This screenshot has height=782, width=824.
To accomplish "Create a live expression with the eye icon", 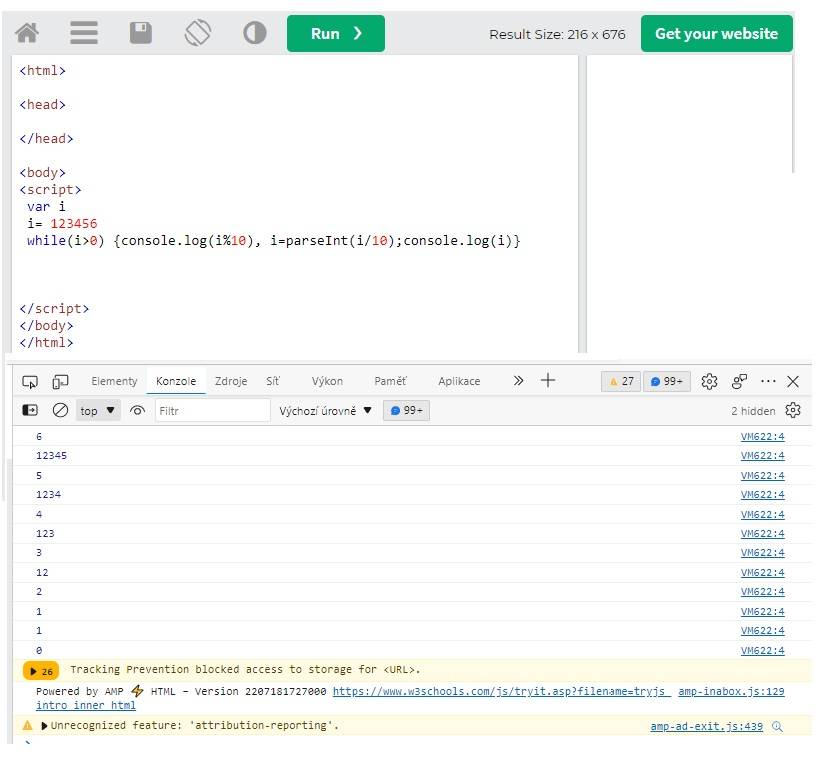I will click(137, 410).
